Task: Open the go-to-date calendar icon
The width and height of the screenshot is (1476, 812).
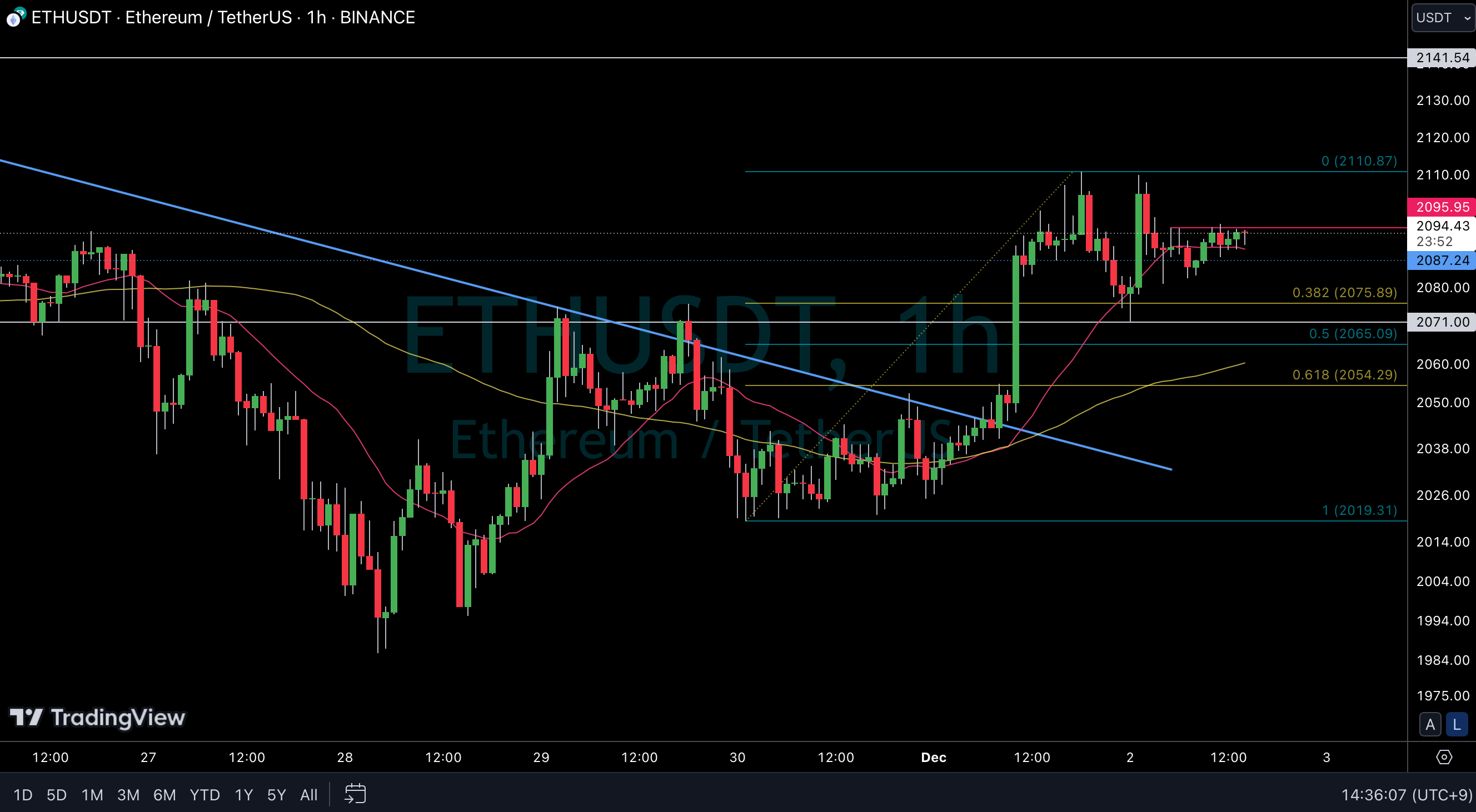Action: pos(355,794)
